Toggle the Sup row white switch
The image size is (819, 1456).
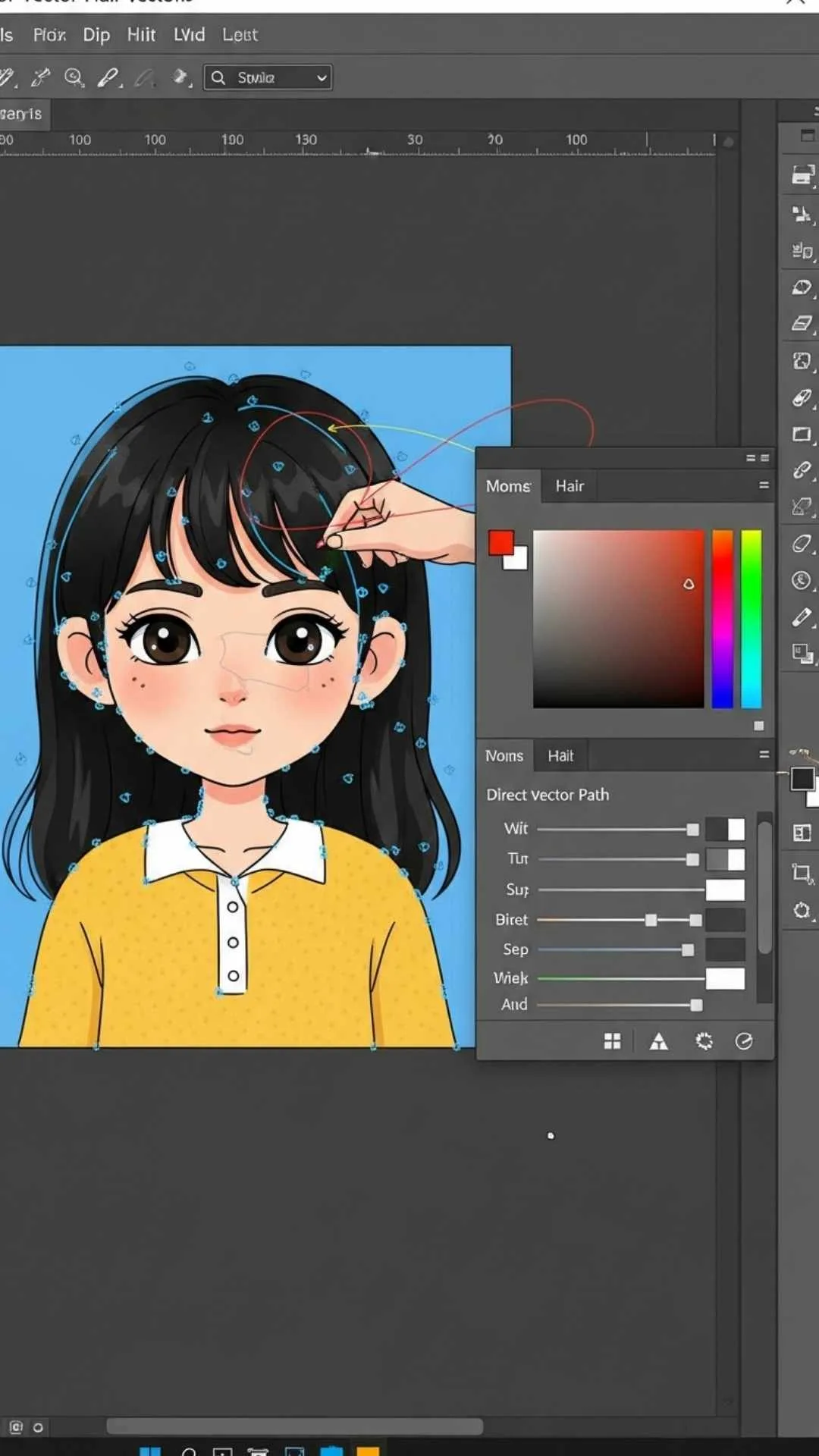tap(725, 890)
